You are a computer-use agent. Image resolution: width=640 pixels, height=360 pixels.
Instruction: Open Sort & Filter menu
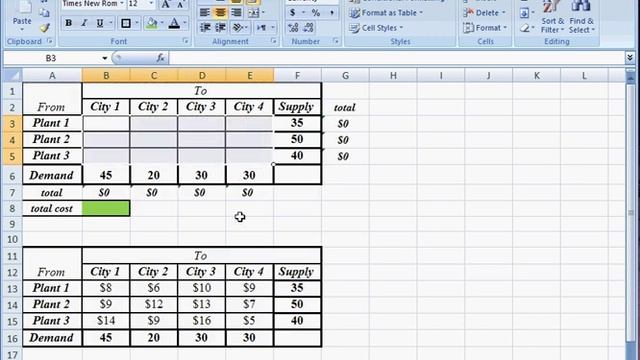coord(552,18)
